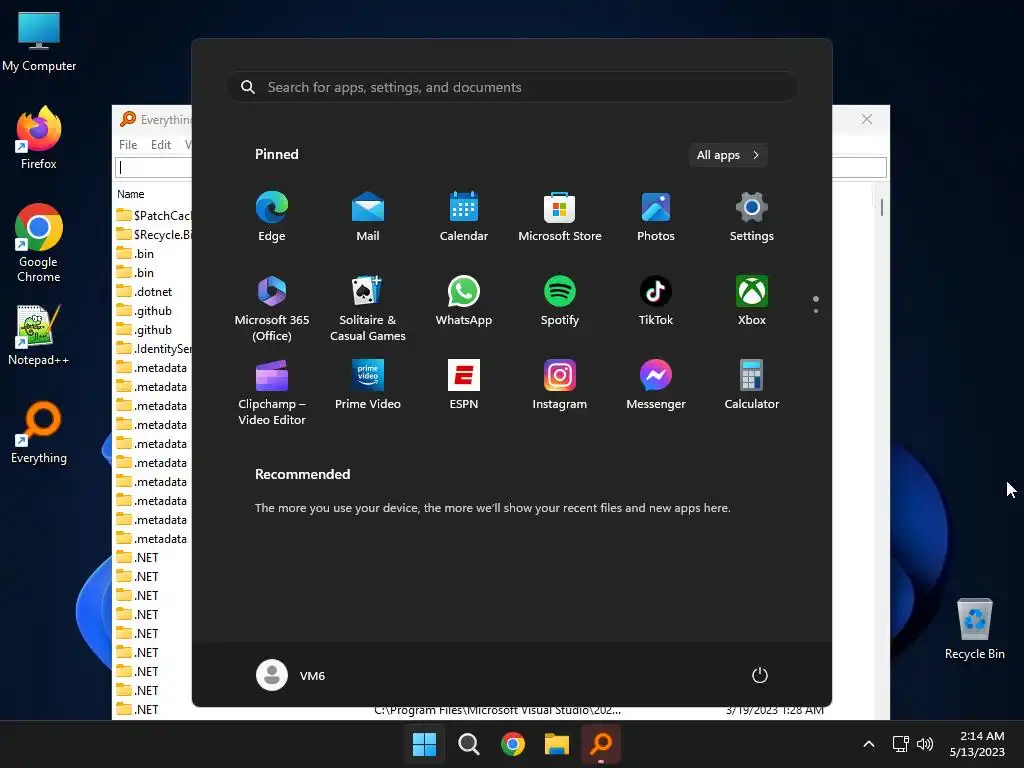
Task: Open Edit menu in Everything window
Action: pyautogui.click(x=161, y=145)
